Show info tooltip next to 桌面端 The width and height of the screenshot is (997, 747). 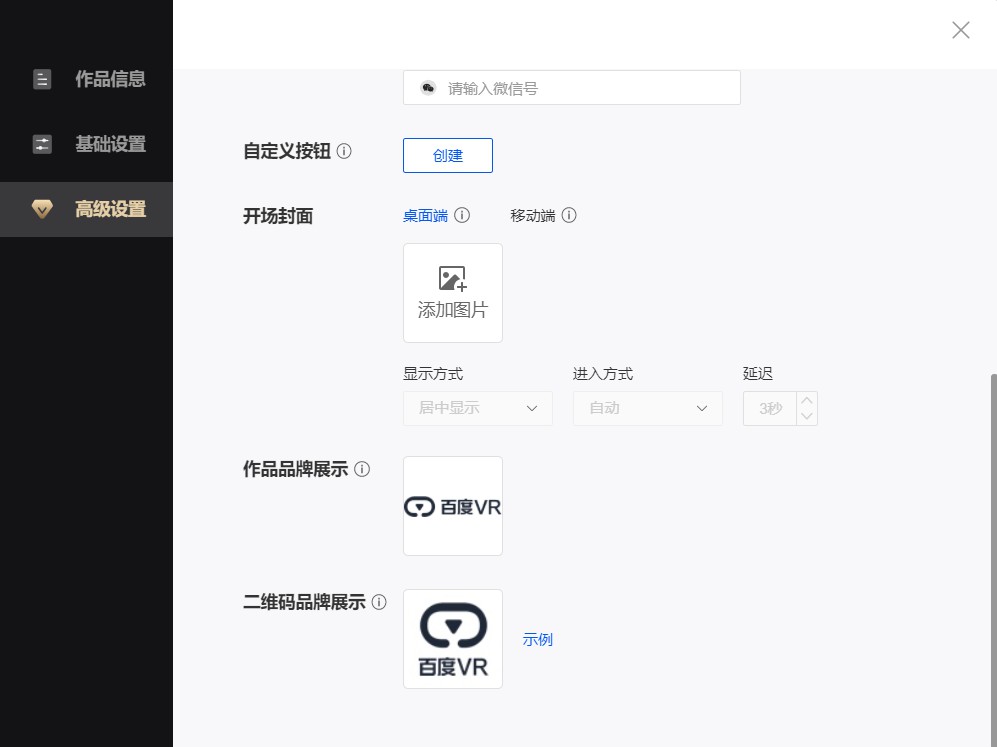pyautogui.click(x=462, y=215)
